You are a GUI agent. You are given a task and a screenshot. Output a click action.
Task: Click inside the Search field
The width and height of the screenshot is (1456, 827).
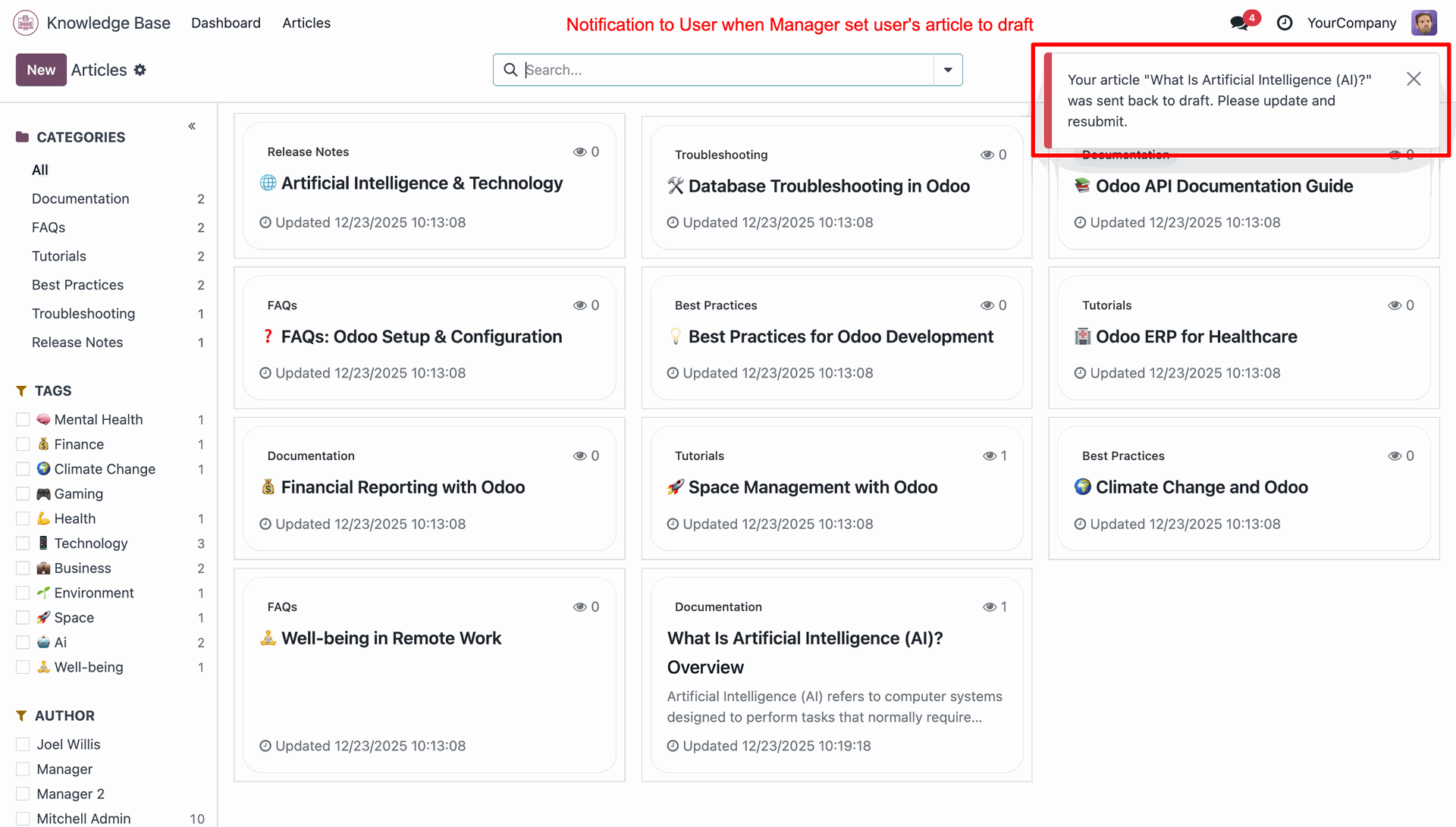720,70
